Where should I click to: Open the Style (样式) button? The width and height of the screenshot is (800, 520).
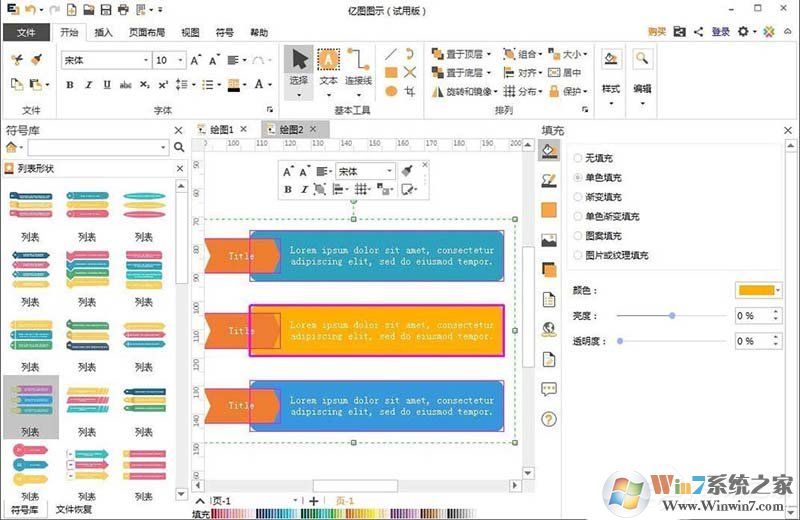coord(611,77)
